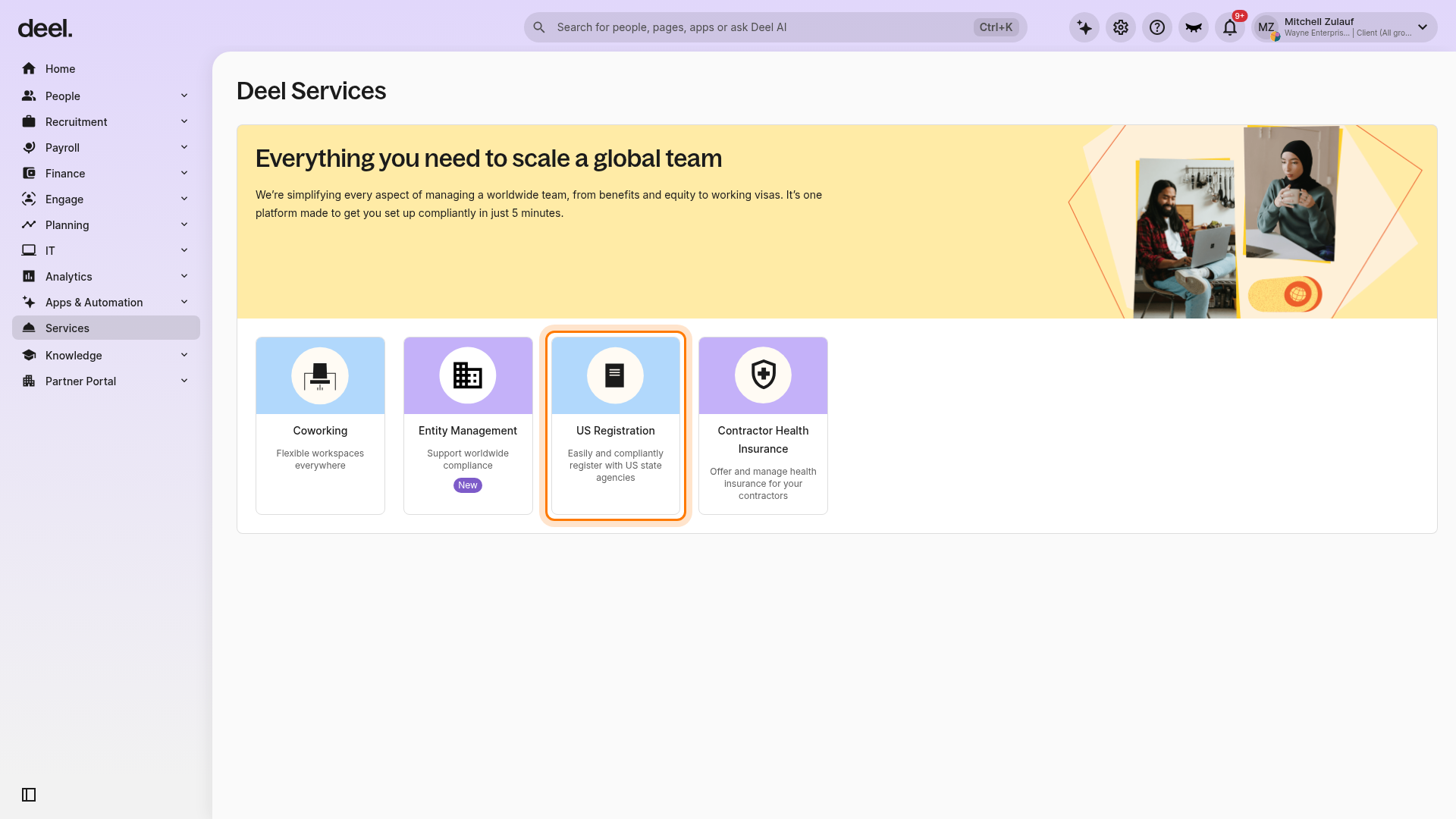Open the Home sidebar icon
Viewport: 1456px width, 819px height.
29,69
